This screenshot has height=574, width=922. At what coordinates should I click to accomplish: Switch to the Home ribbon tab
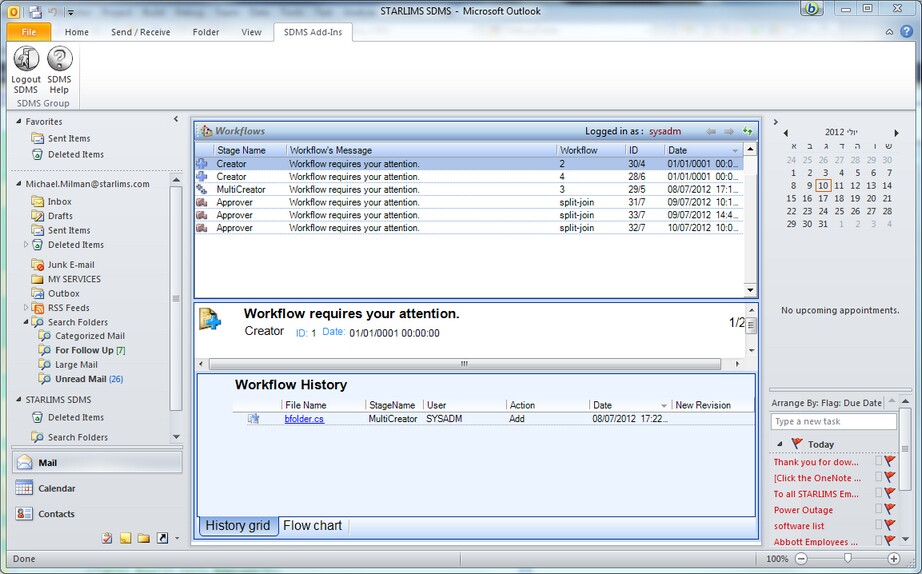76,32
